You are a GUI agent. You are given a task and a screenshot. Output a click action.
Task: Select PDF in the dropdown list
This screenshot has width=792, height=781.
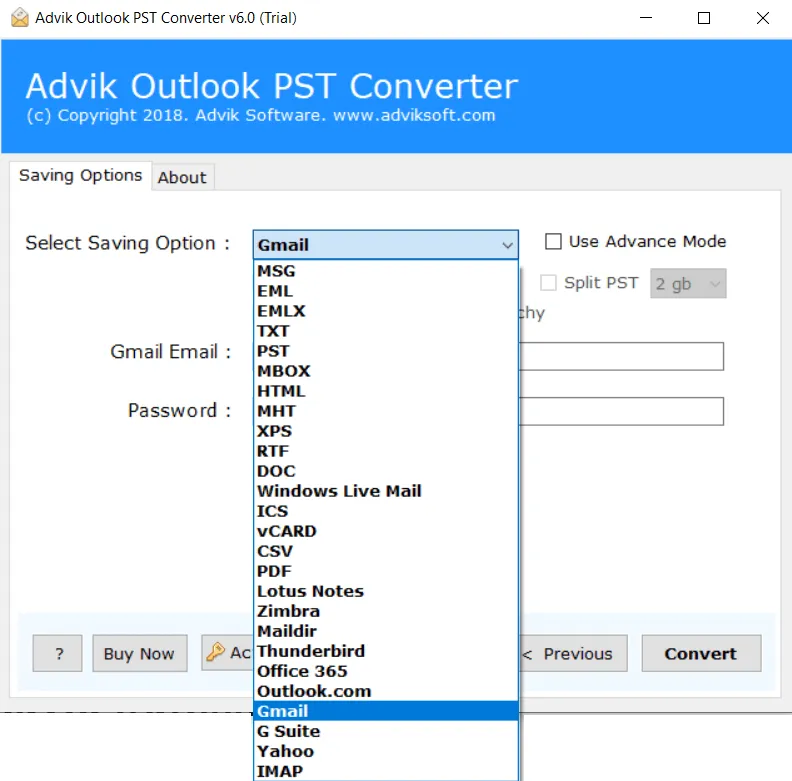click(x=386, y=571)
